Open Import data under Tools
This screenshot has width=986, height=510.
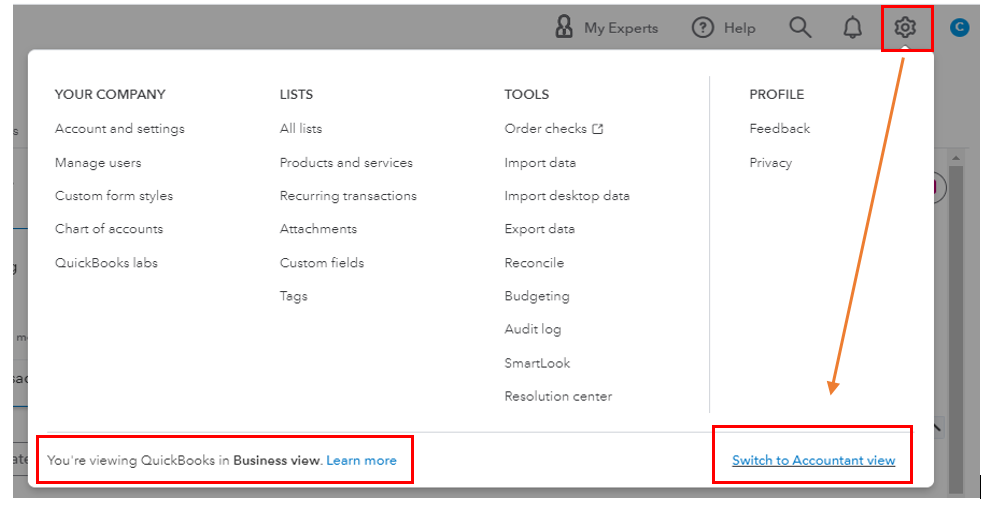click(x=540, y=163)
